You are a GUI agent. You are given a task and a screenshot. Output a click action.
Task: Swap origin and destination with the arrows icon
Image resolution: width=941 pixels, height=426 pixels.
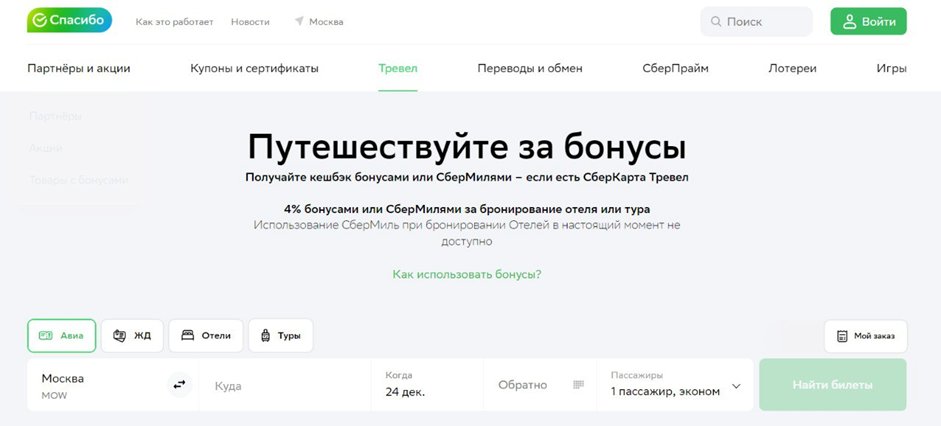pyautogui.click(x=179, y=385)
